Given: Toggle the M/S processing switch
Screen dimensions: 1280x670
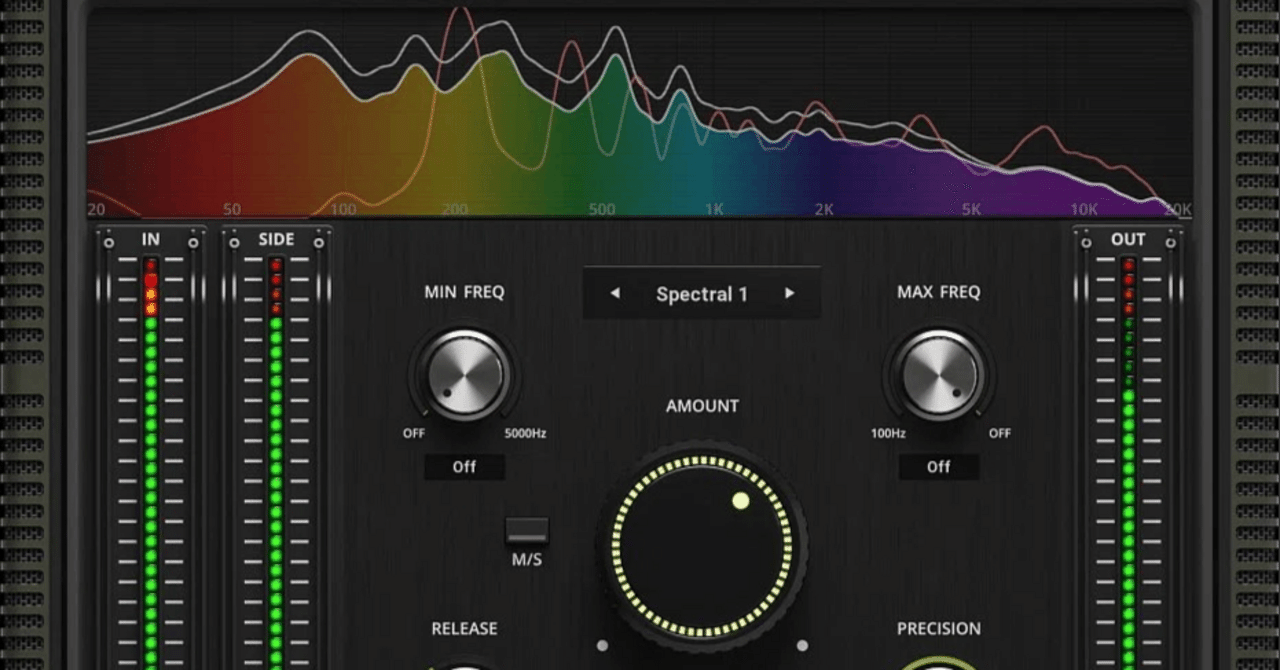Looking at the screenshot, I should pyautogui.click(x=527, y=531).
